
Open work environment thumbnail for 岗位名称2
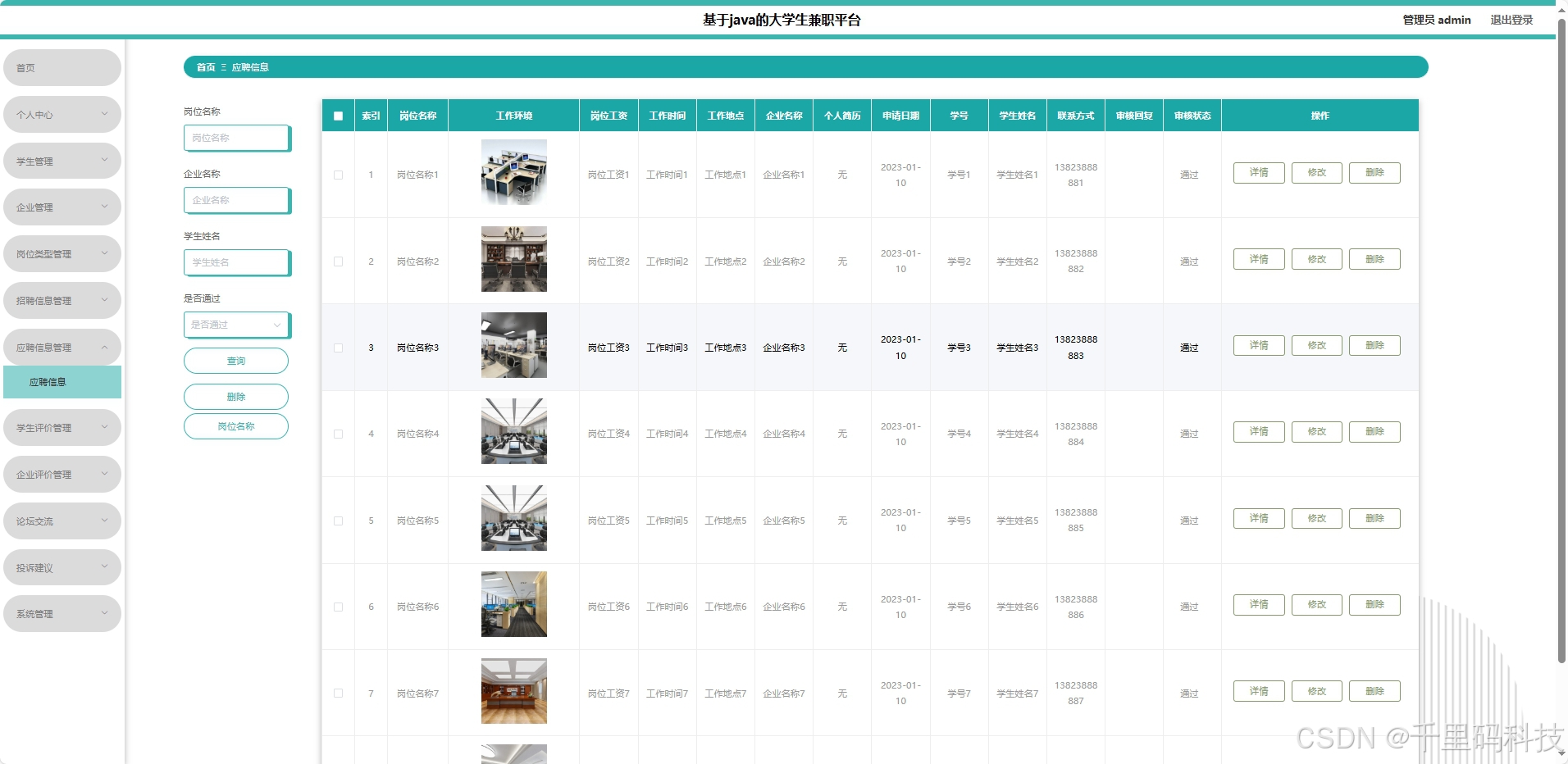[514, 259]
